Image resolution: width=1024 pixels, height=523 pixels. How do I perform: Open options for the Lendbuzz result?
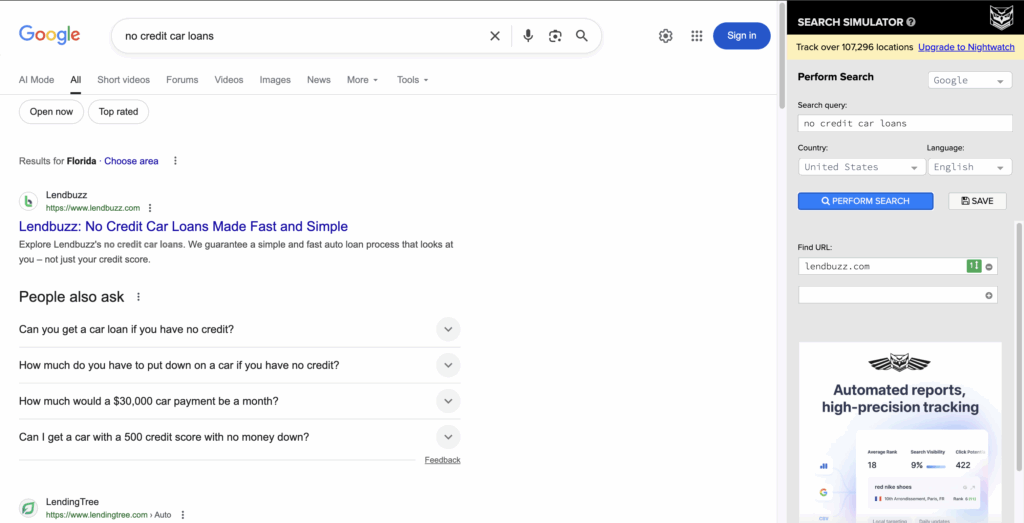[x=150, y=208]
